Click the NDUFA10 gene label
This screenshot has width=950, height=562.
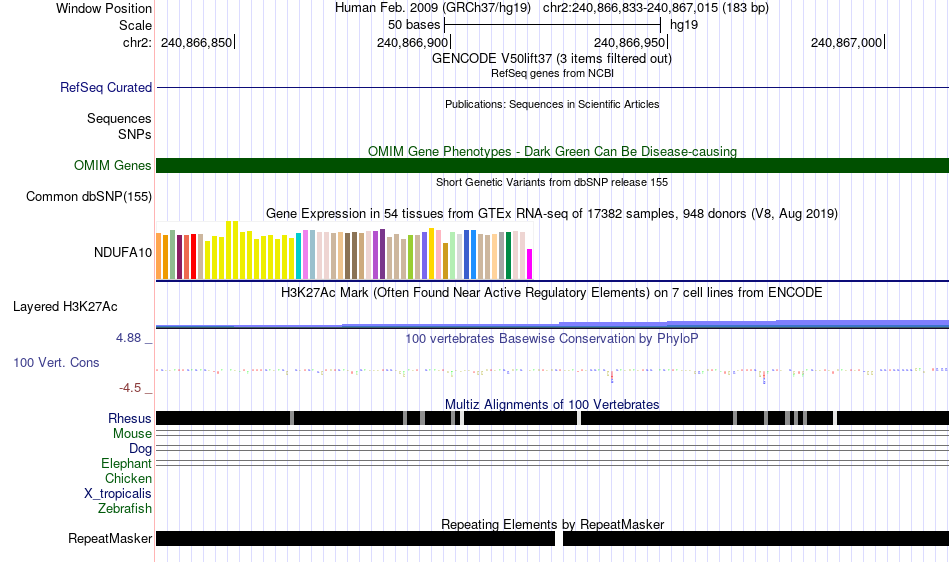point(123,253)
